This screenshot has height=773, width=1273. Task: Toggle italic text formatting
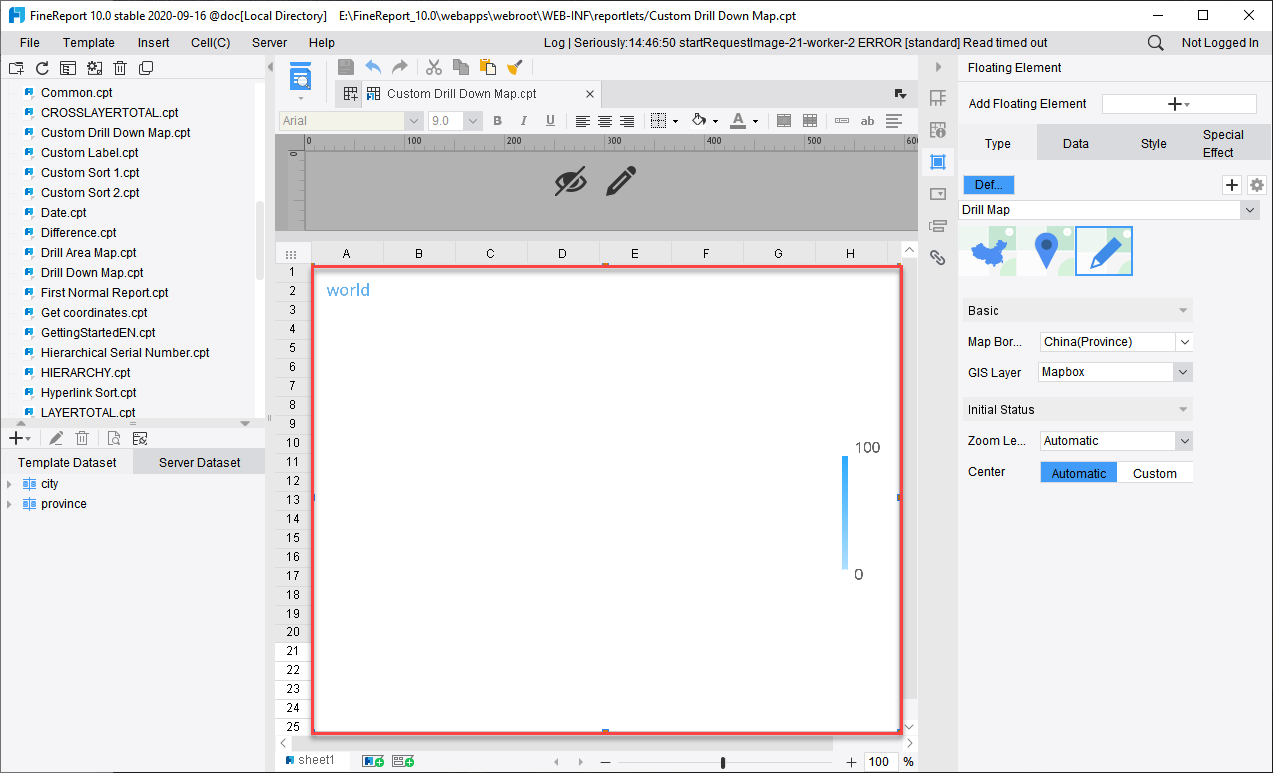pos(523,121)
